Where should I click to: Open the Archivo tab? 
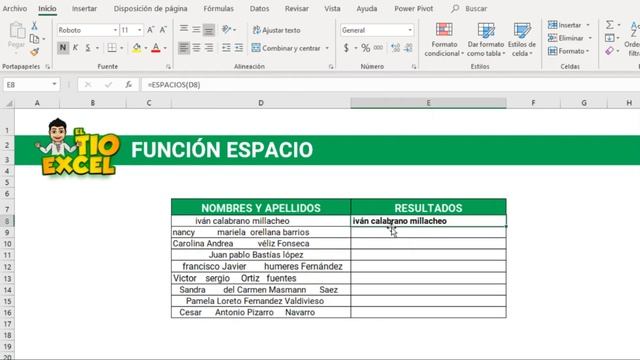tap(15, 8)
